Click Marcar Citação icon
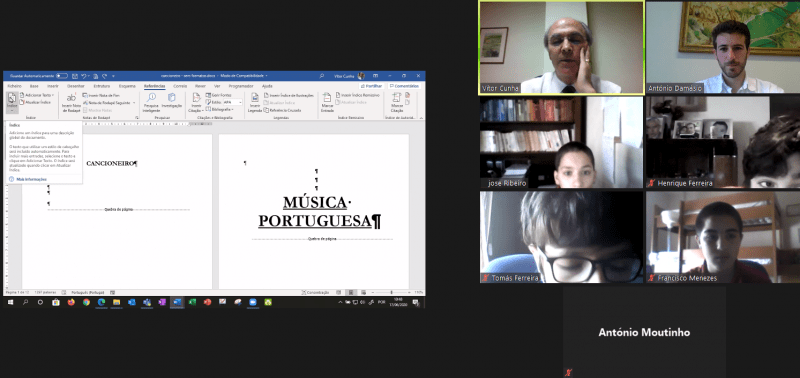The width and height of the screenshot is (800, 378). click(x=397, y=102)
